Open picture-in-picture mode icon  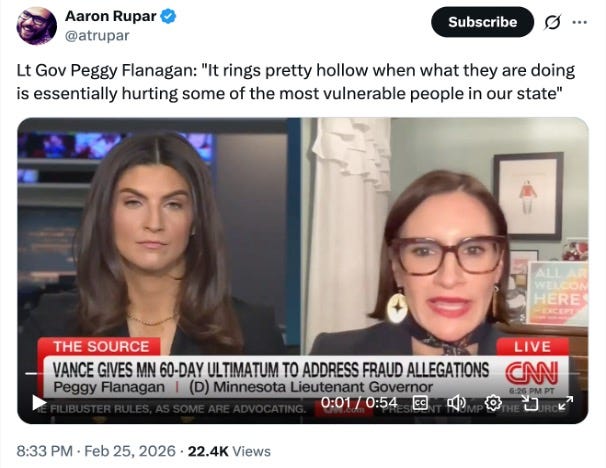pos(530,403)
